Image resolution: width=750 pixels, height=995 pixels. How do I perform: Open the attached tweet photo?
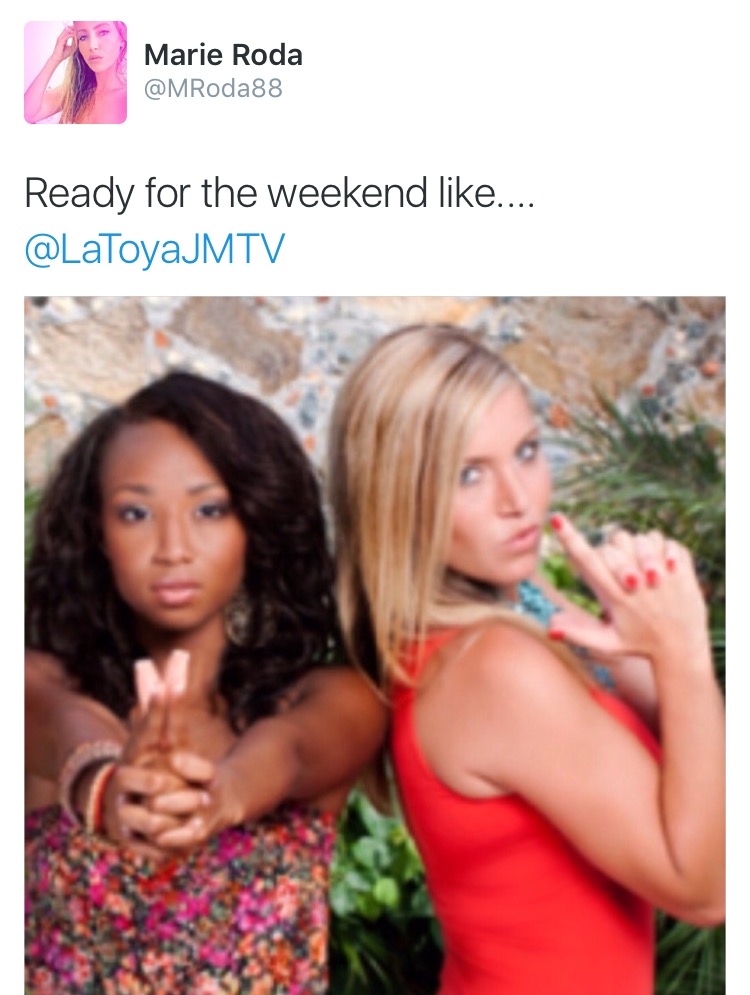pos(375,645)
